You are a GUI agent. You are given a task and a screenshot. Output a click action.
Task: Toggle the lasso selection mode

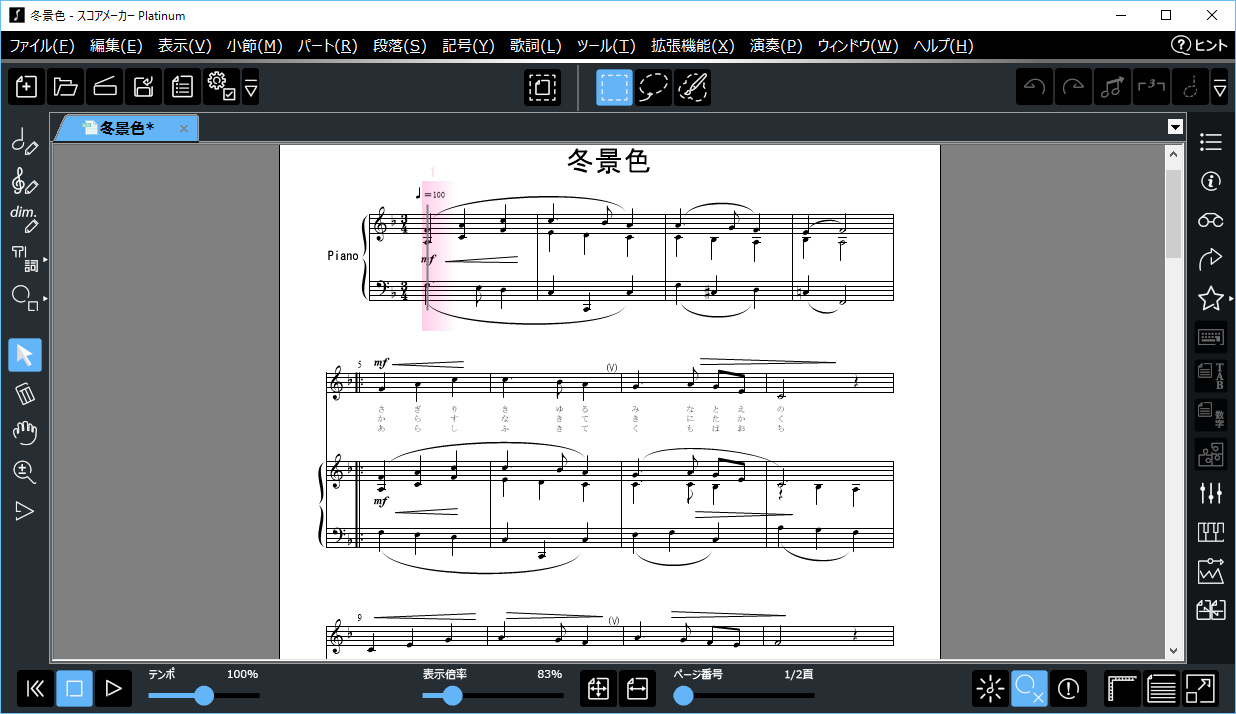coord(654,87)
